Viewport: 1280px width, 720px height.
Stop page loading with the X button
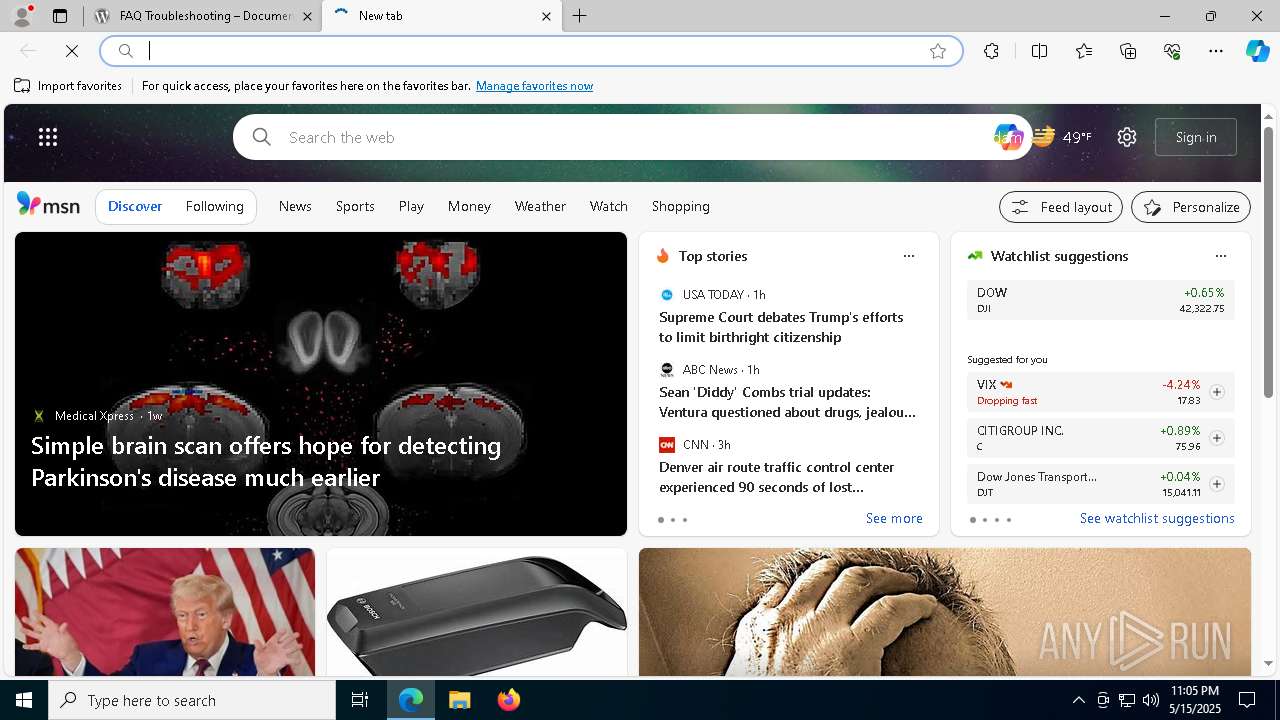(x=72, y=51)
